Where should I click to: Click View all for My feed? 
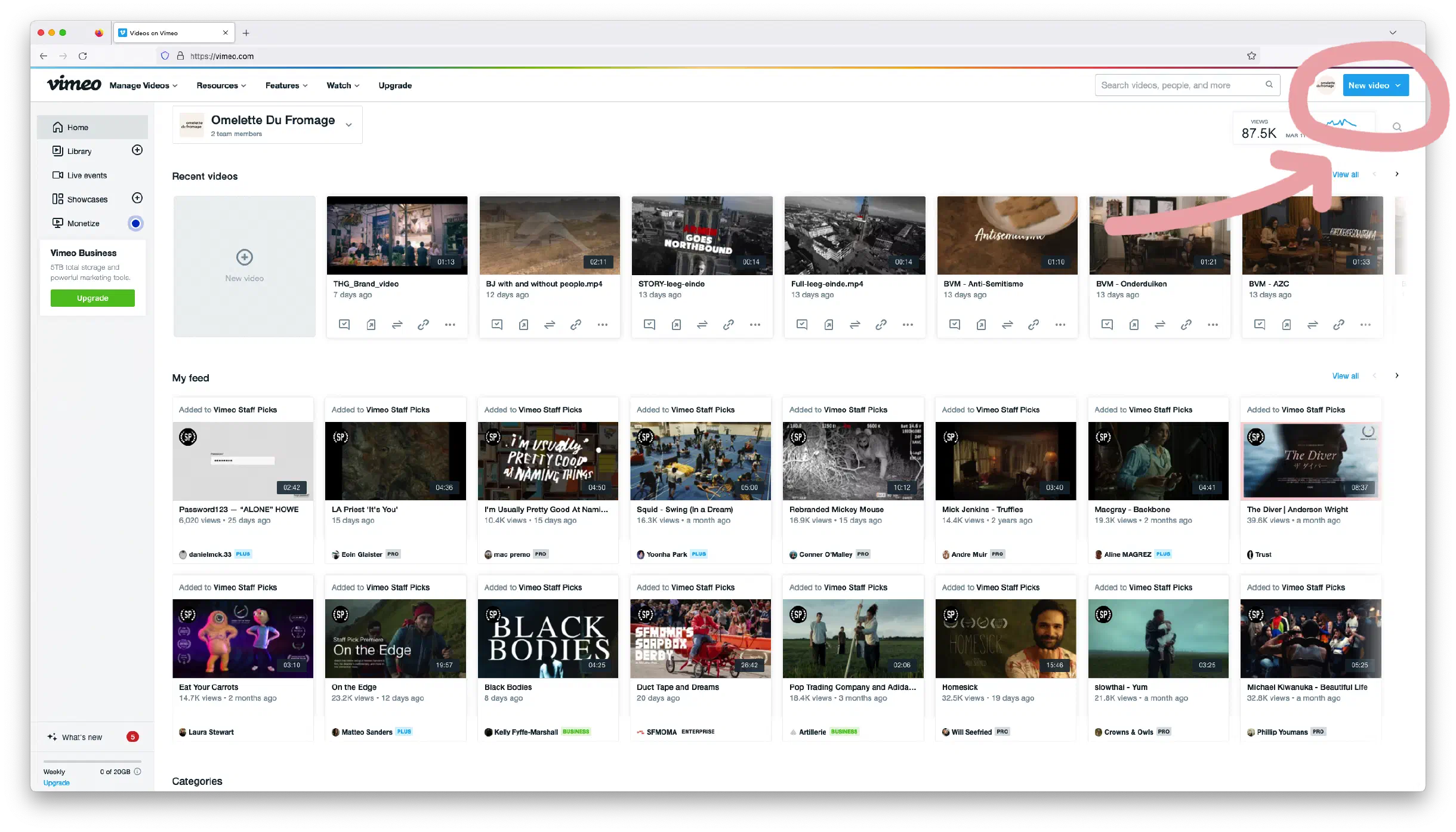pos(1346,376)
